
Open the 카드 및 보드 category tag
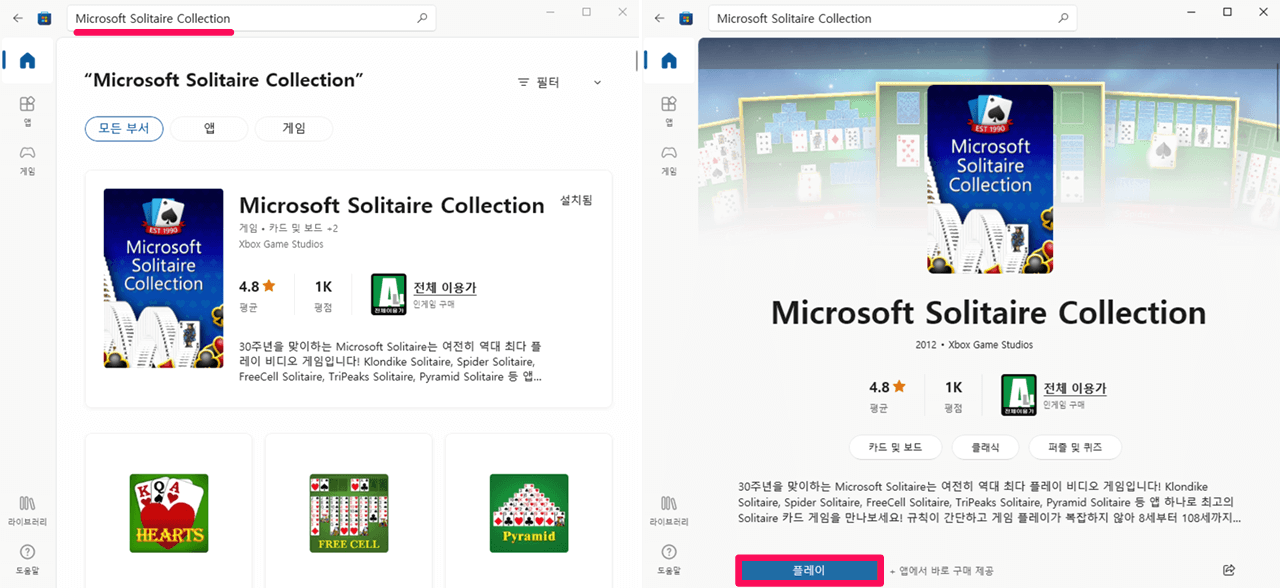coord(896,447)
